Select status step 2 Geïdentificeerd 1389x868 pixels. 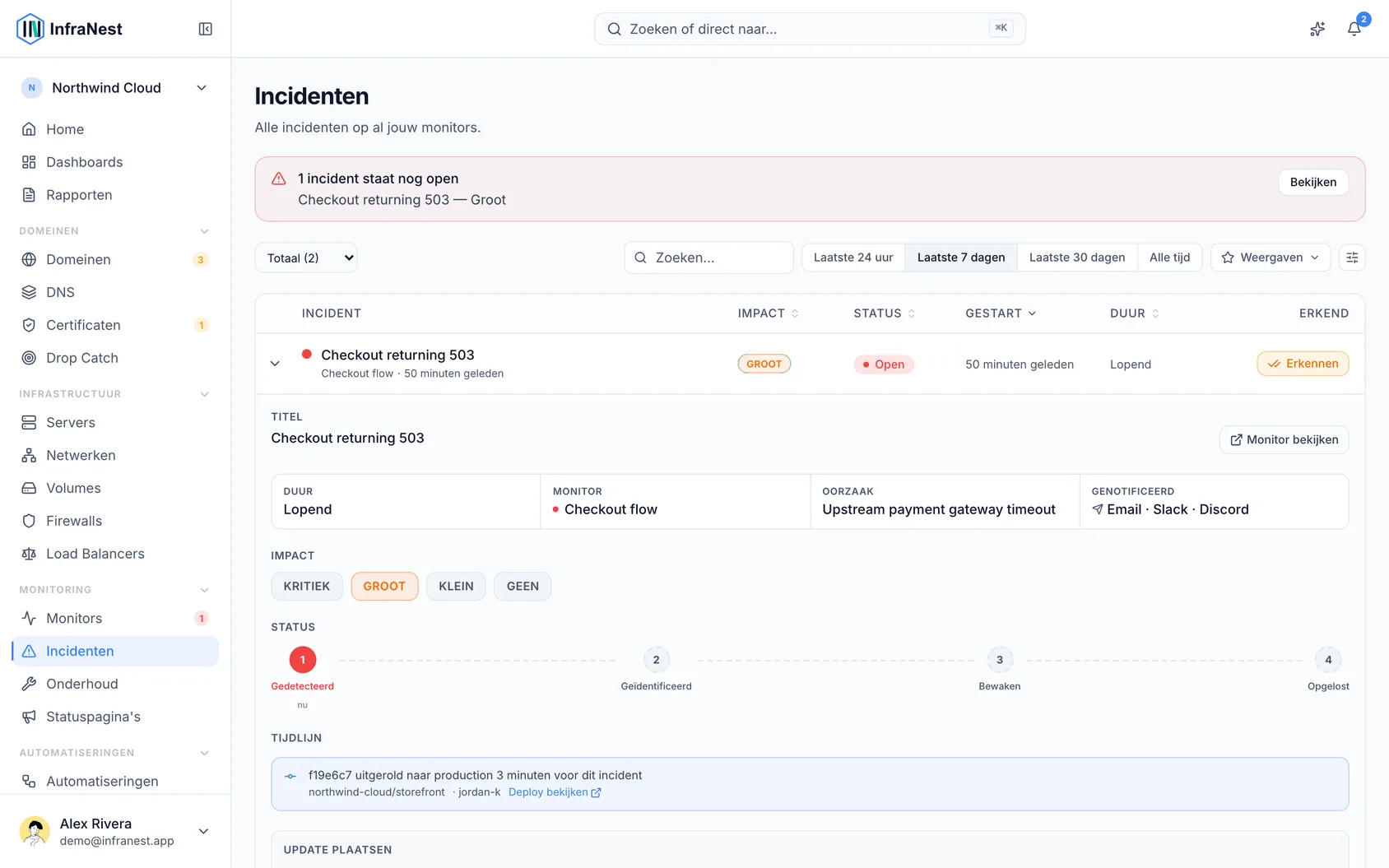pos(656,660)
